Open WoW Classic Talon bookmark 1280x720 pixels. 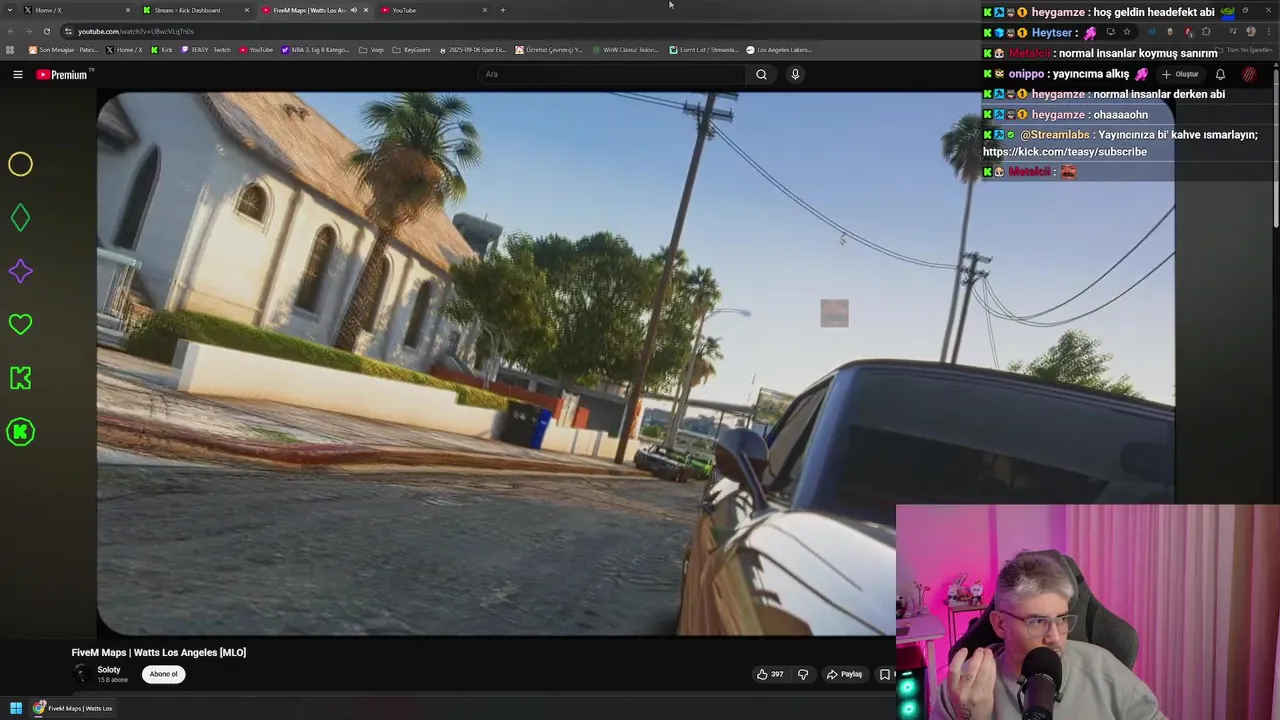tap(625, 50)
